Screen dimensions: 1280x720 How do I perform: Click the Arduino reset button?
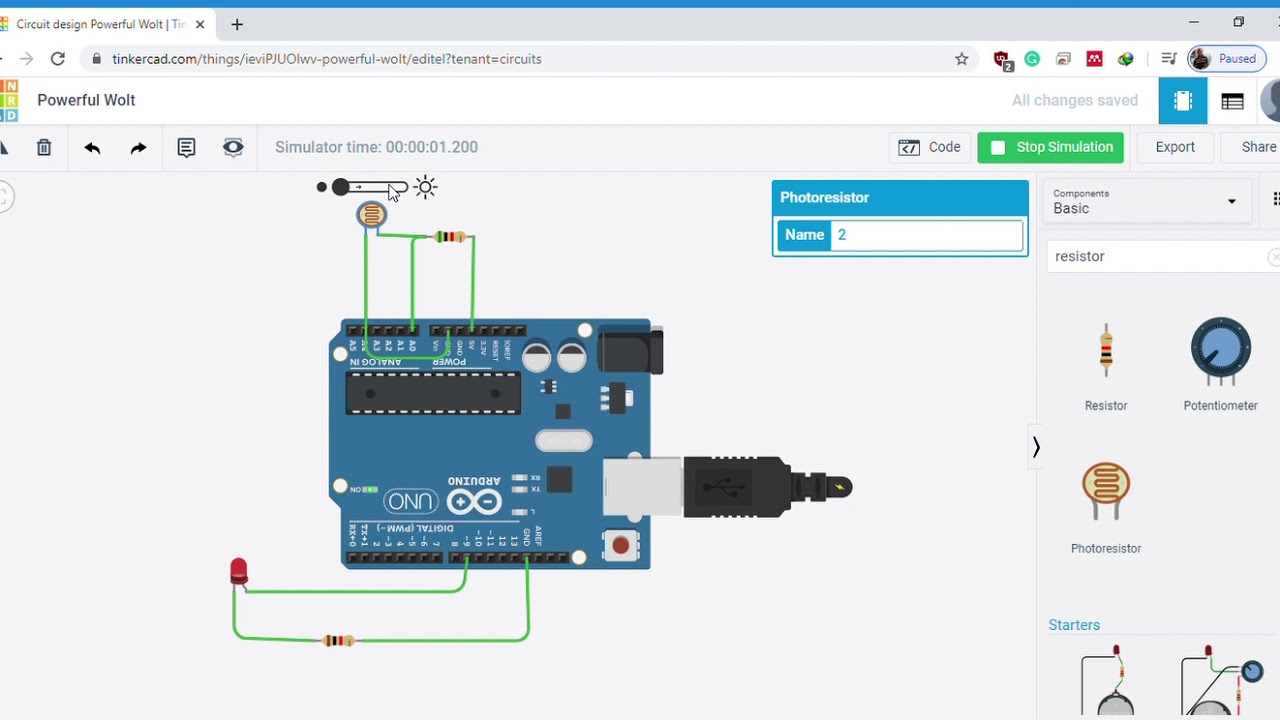click(621, 545)
